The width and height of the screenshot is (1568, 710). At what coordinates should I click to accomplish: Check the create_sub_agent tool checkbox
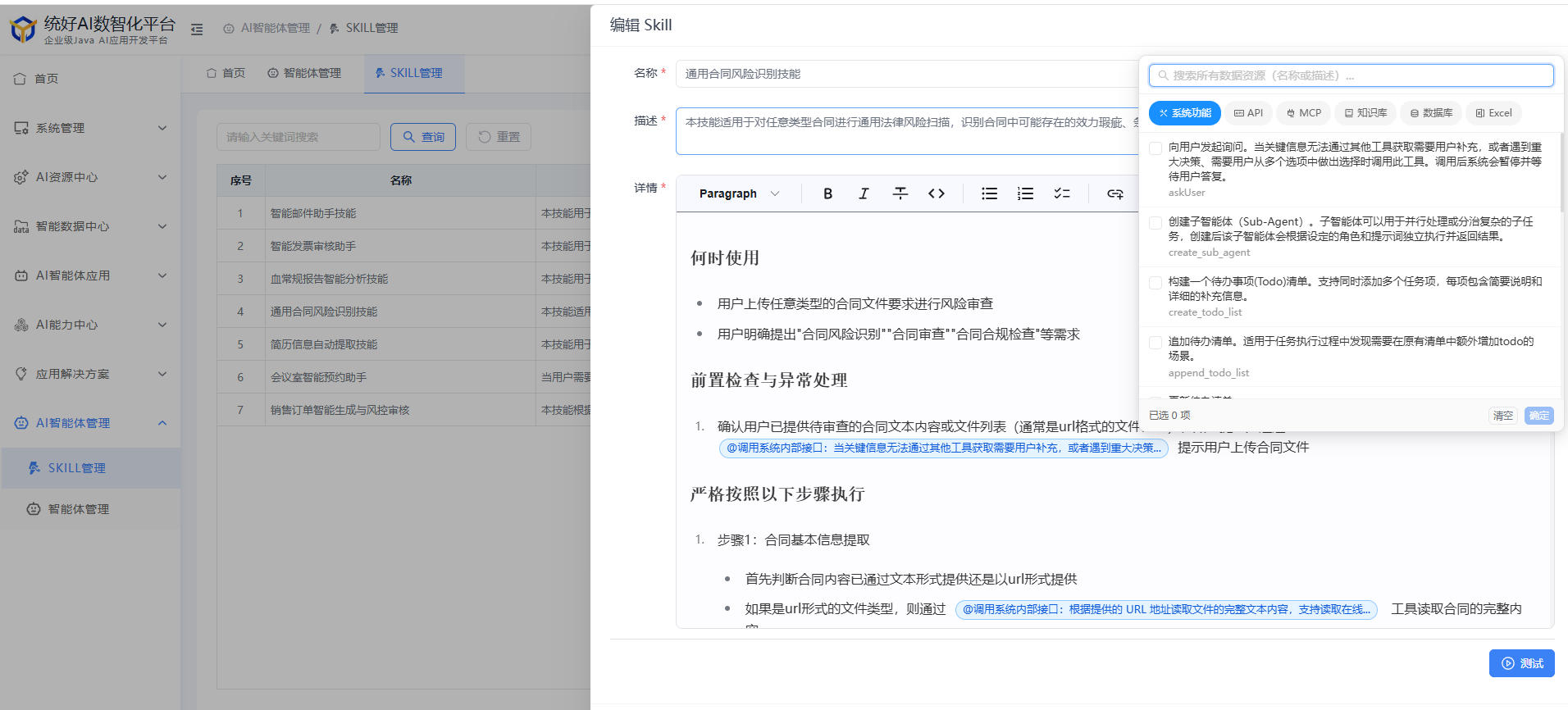(x=1155, y=223)
